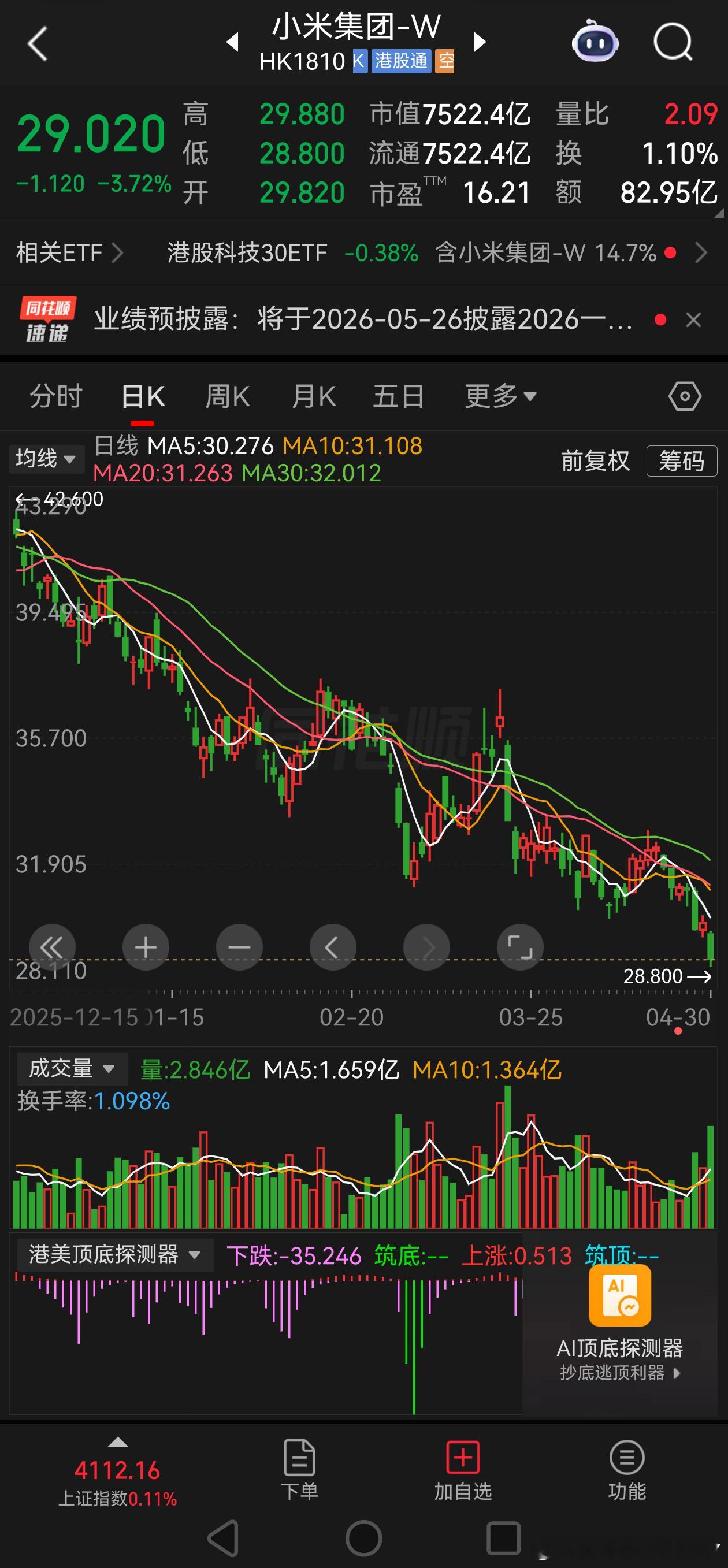The height and width of the screenshot is (1568, 728).
Task: Open the 功能 functions menu icon
Action: point(626,1458)
